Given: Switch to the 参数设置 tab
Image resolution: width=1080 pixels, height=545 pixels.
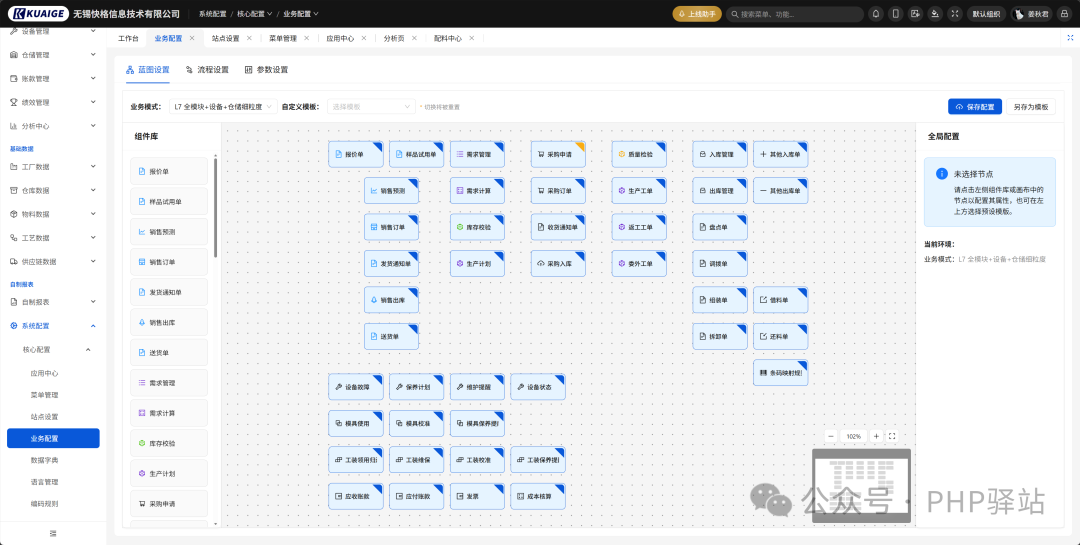Looking at the screenshot, I should [x=267, y=70].
